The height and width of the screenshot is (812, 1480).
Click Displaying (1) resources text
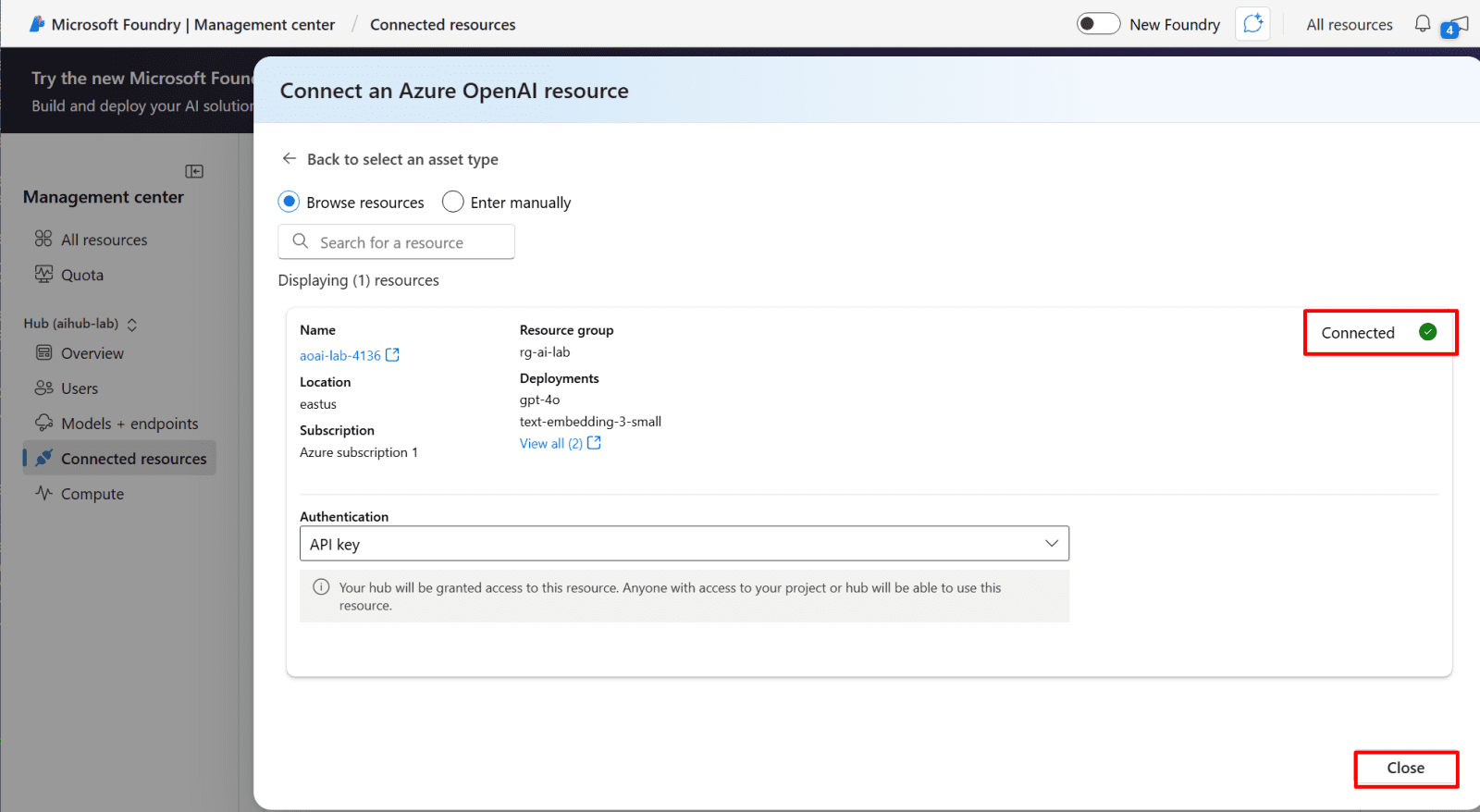(359, 280)
